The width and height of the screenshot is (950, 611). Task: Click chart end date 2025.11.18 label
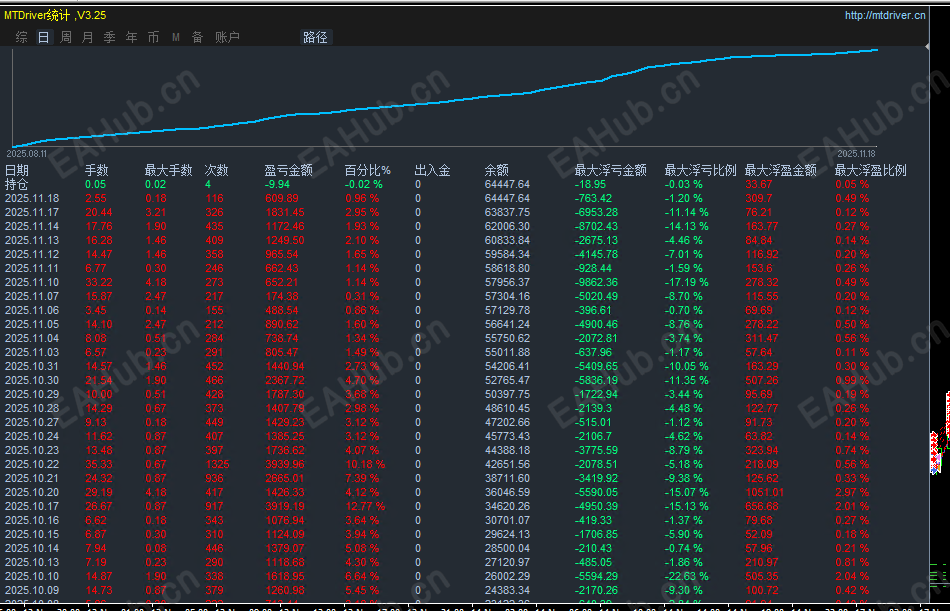pyautogui.click(x=856, y=154)
